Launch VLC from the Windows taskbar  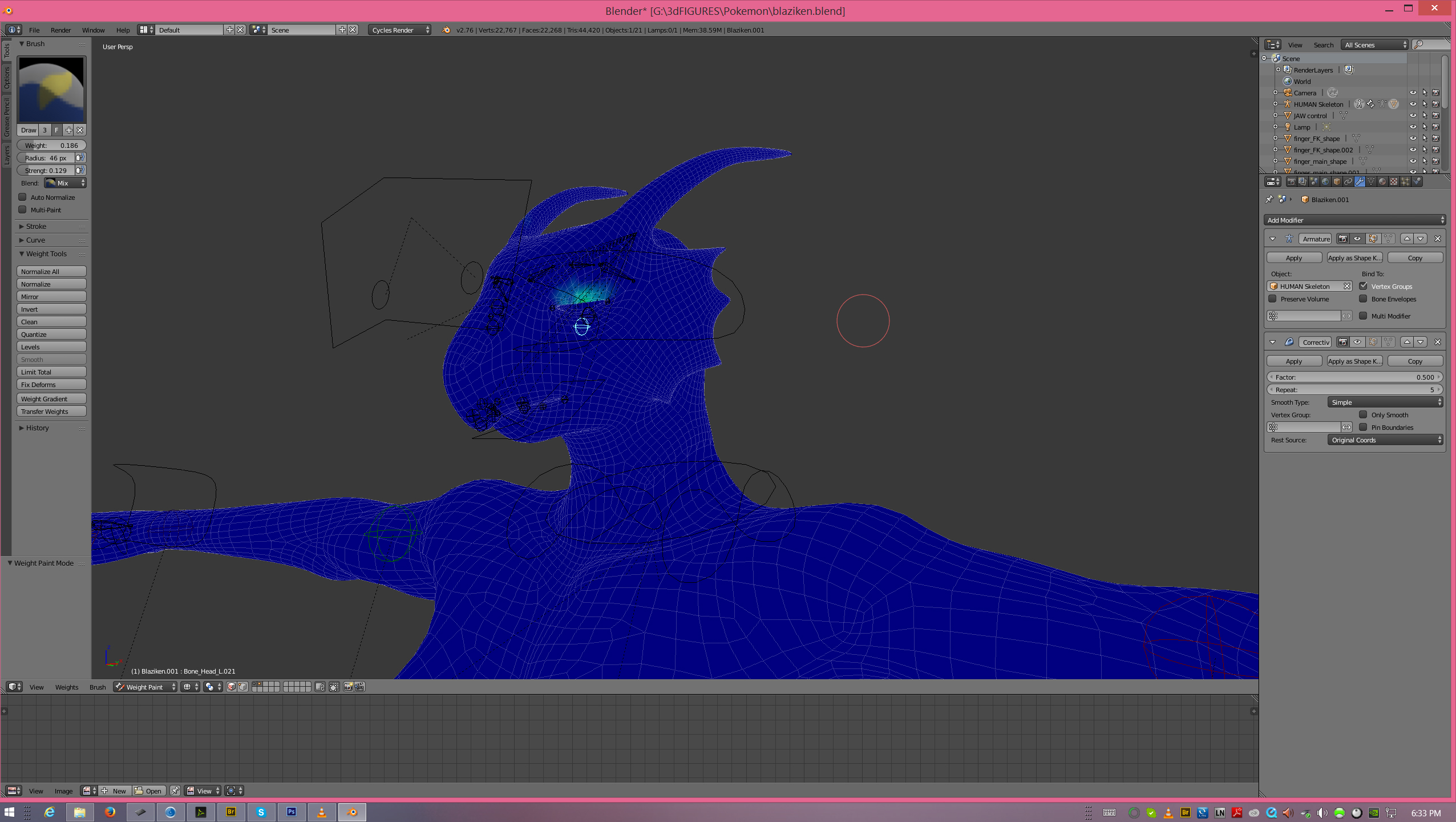322,812
